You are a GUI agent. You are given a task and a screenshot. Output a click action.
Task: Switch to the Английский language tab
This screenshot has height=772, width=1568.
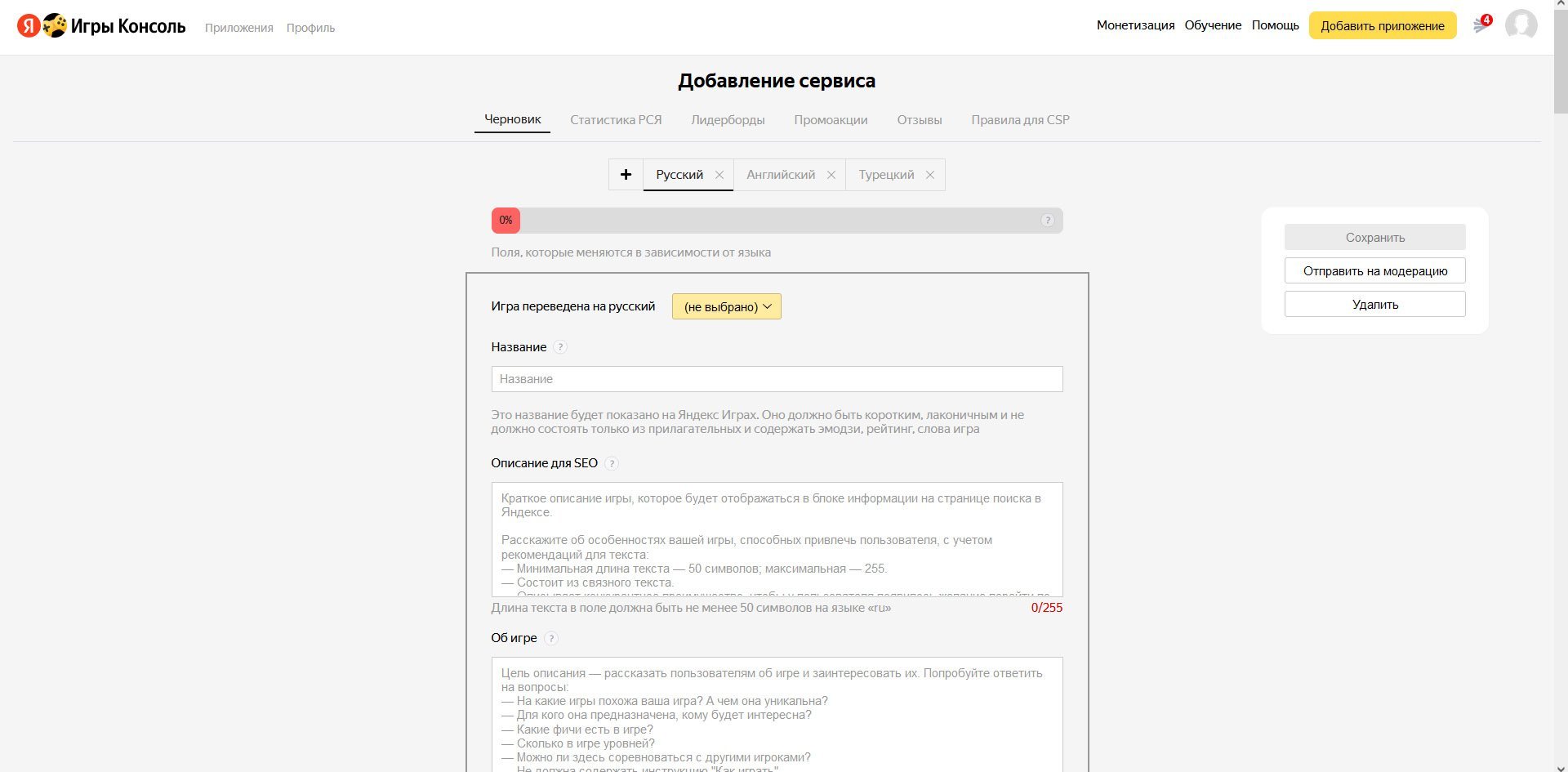coord(780,175)
